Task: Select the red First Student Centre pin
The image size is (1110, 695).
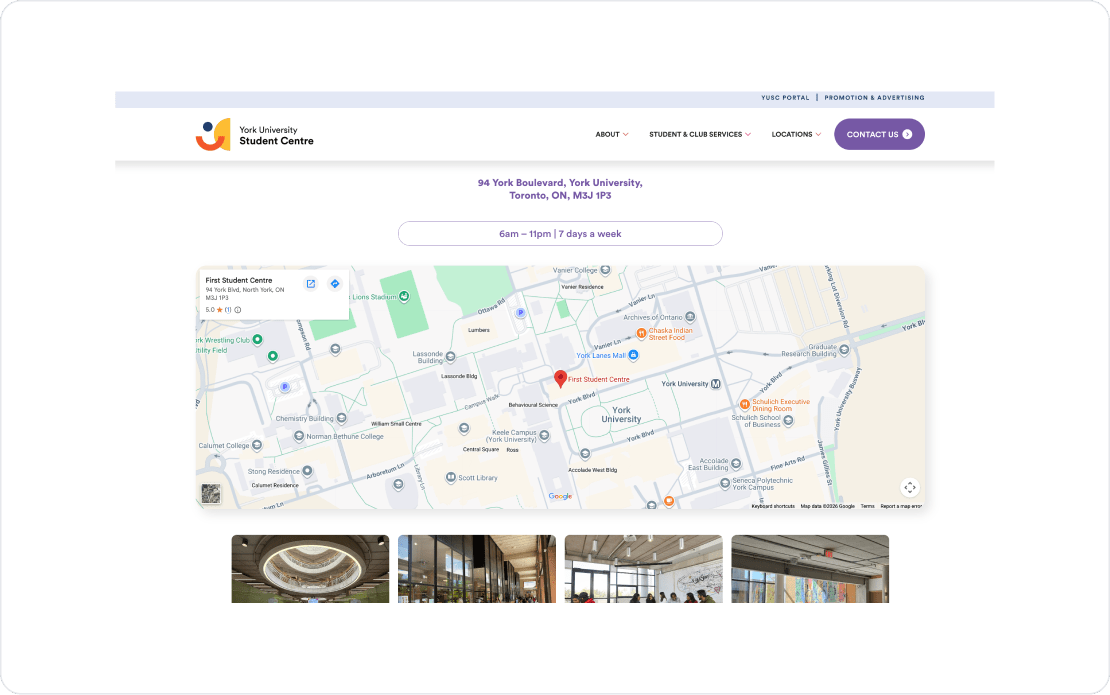Action: 560,379
